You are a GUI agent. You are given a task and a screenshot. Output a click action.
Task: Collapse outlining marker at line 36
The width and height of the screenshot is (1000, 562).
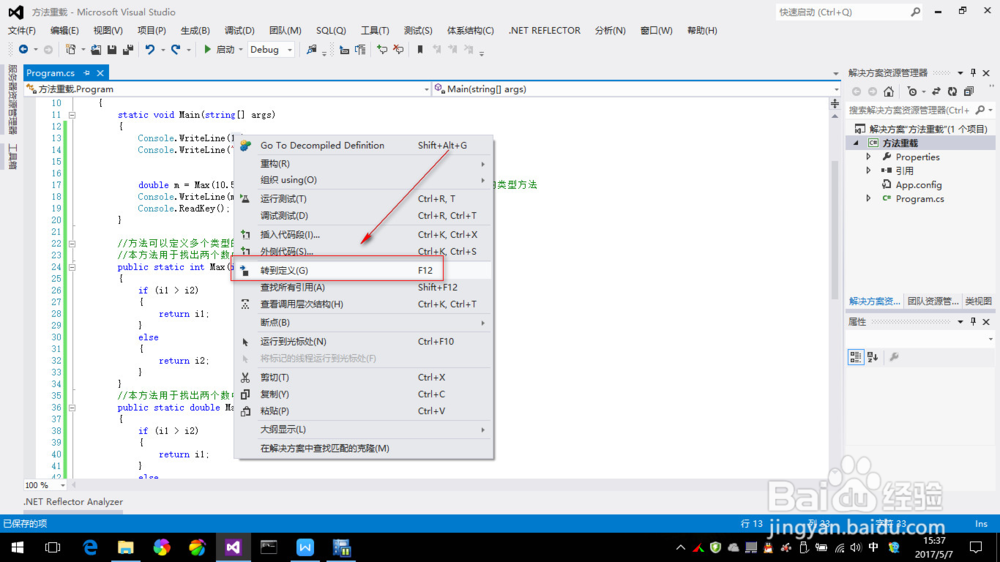72,408
